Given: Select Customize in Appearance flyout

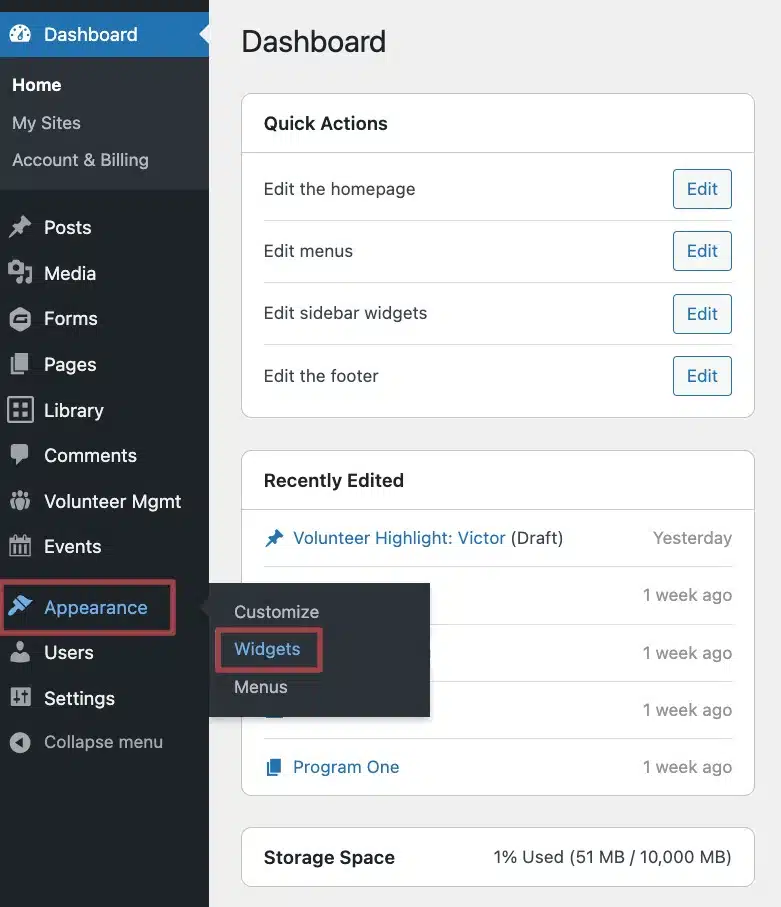Looking at the screenshot, I should (x=277, y=611).
